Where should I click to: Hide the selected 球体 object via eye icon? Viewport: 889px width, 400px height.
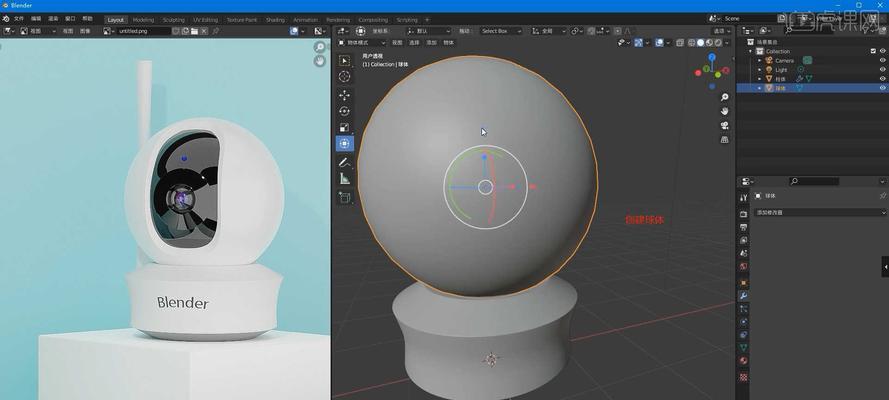point(882,88)
